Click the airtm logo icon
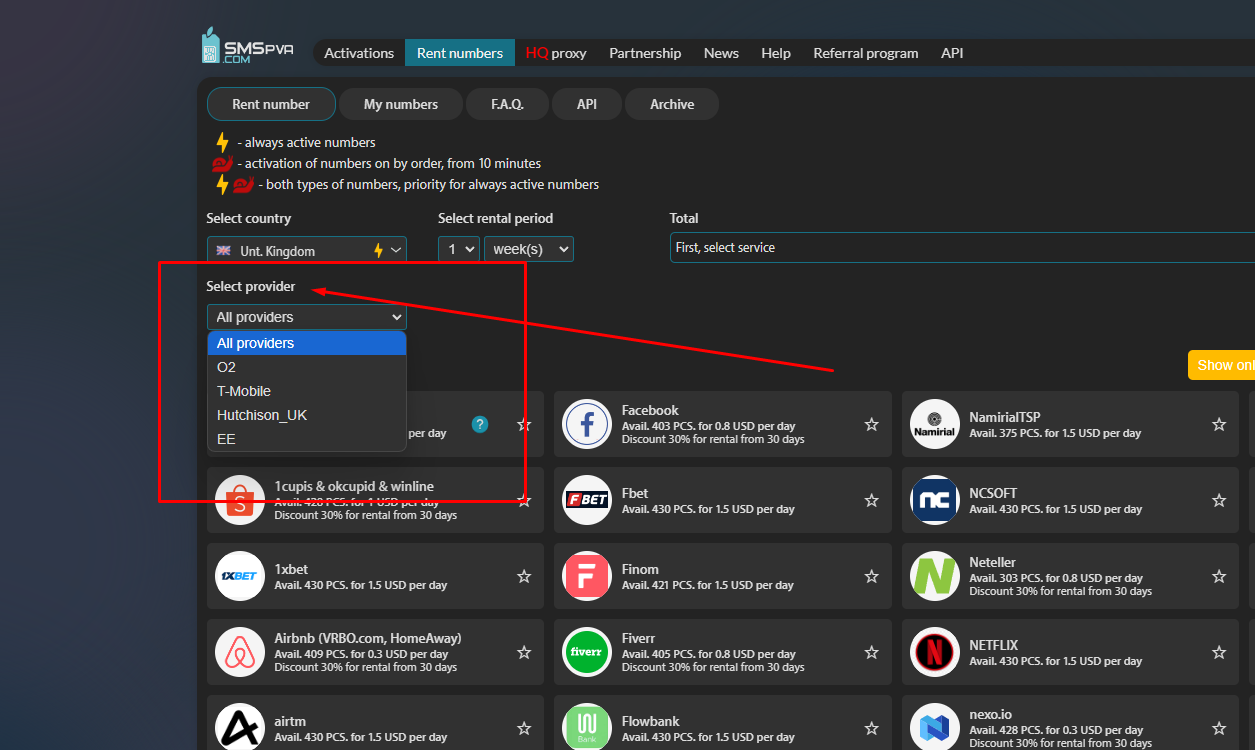Image resolution: width=1255 pixels, height=750 pixels. (239, 728)
